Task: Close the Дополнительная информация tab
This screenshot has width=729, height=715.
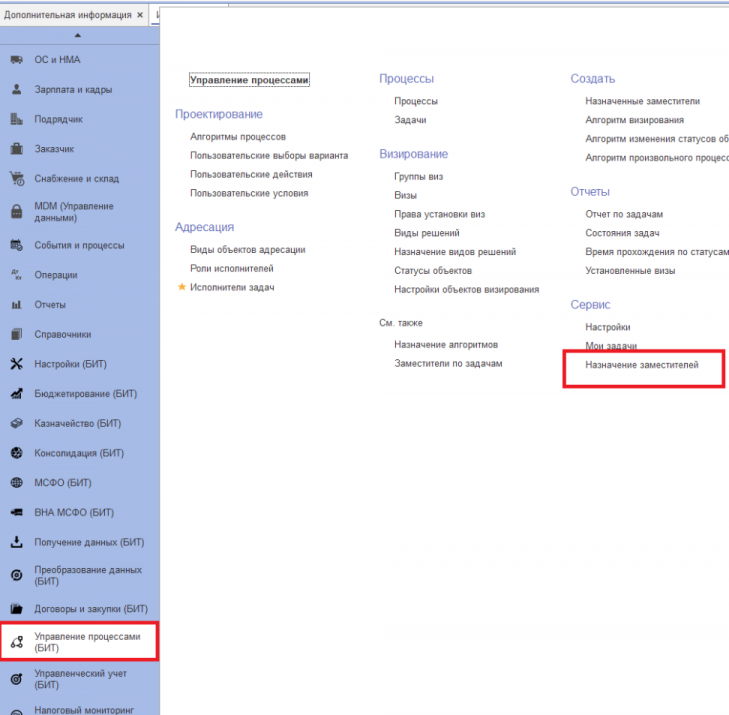Action: click(139, 15)
